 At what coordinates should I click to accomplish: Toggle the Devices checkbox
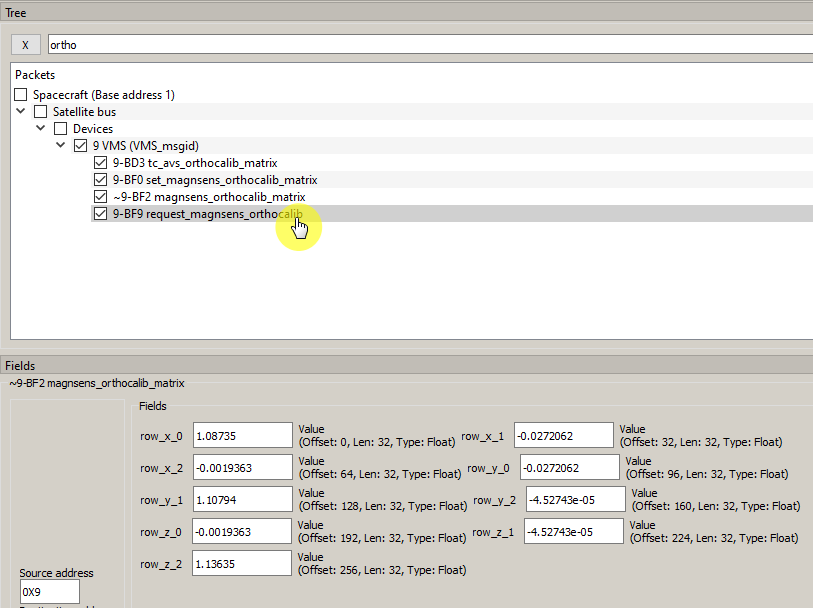point(61,129)
